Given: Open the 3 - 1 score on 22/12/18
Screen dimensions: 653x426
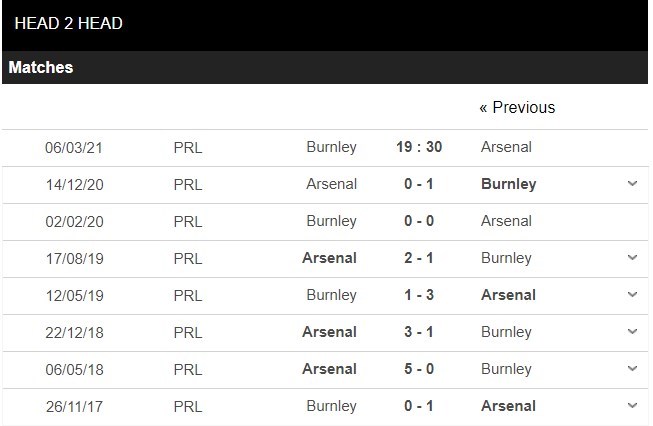Looking at the screenshot, I should point(419,332).
